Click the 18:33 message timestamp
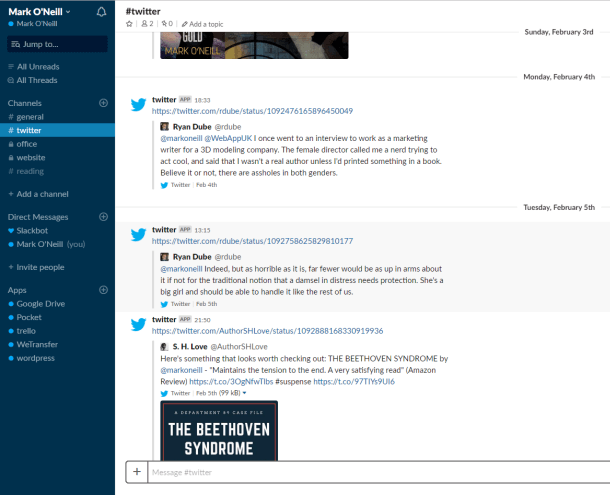 tap(202, 100)
